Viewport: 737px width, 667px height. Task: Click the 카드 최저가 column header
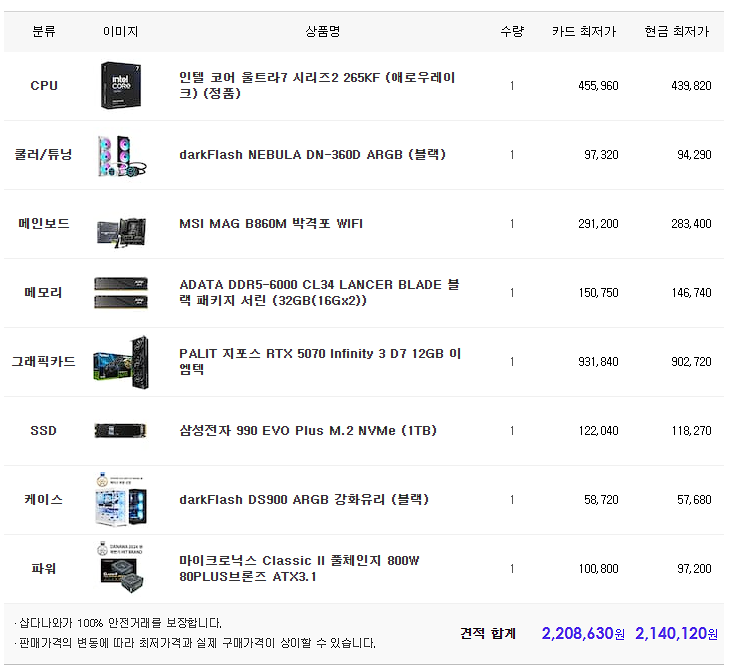(584, 31)
